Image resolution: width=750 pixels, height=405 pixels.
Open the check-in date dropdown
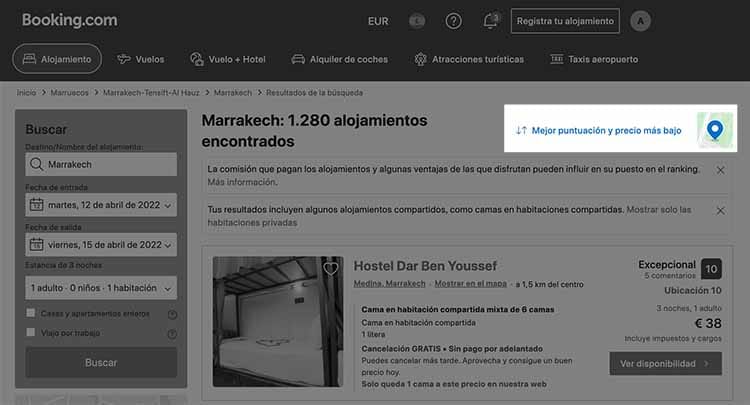click(101, 205)
